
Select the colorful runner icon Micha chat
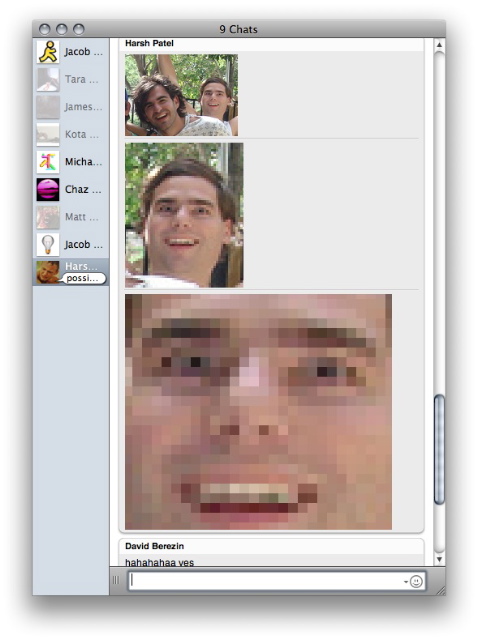click(70, 162)
